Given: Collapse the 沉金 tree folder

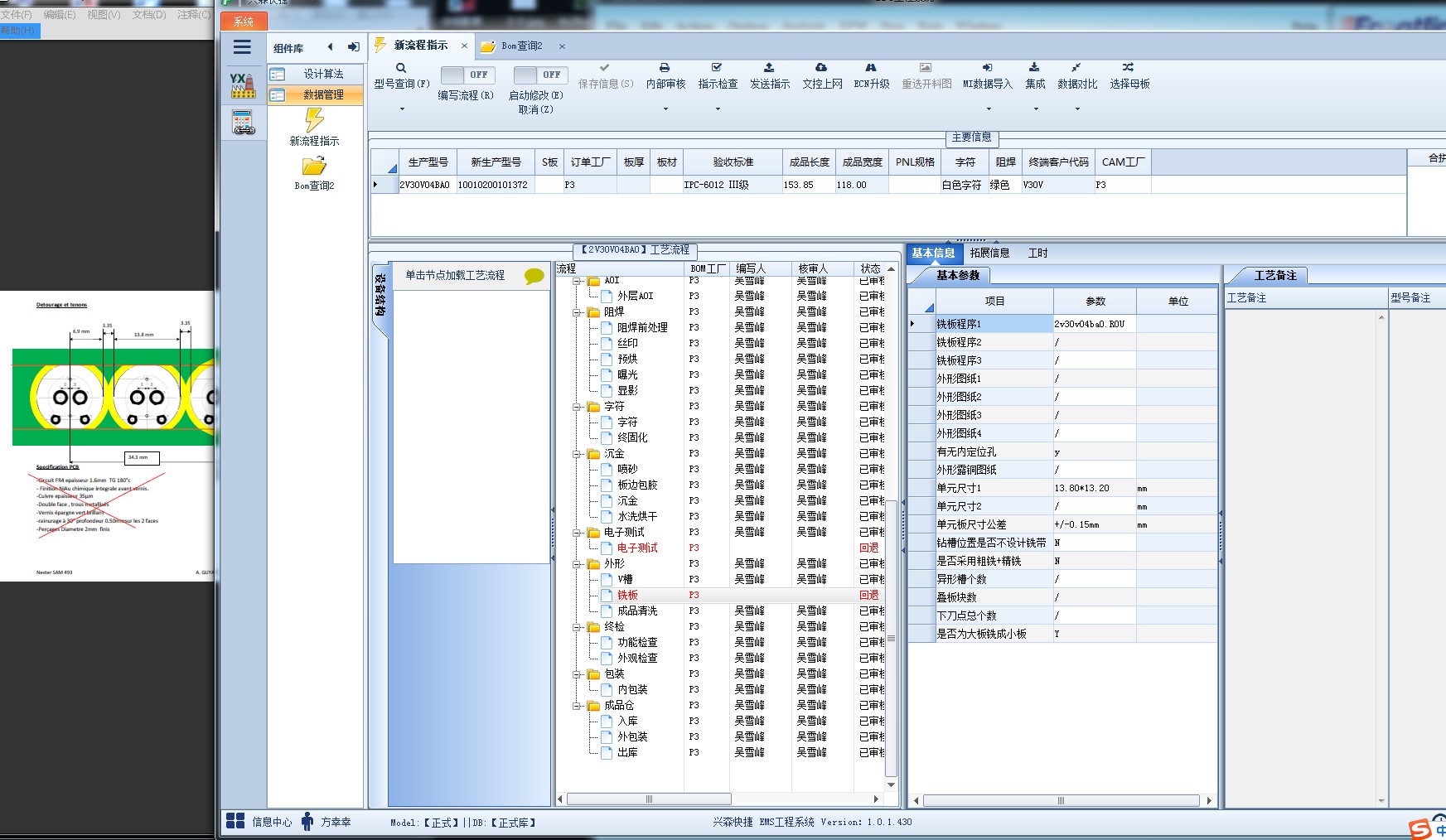Looking at the screenshot, I should point(577,454).
